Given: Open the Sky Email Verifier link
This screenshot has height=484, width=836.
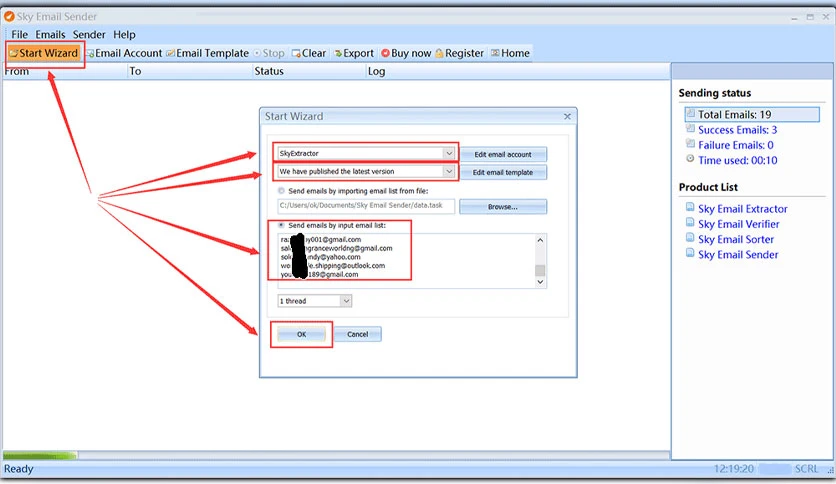Looking at the screenshot, I should point(738,224).
